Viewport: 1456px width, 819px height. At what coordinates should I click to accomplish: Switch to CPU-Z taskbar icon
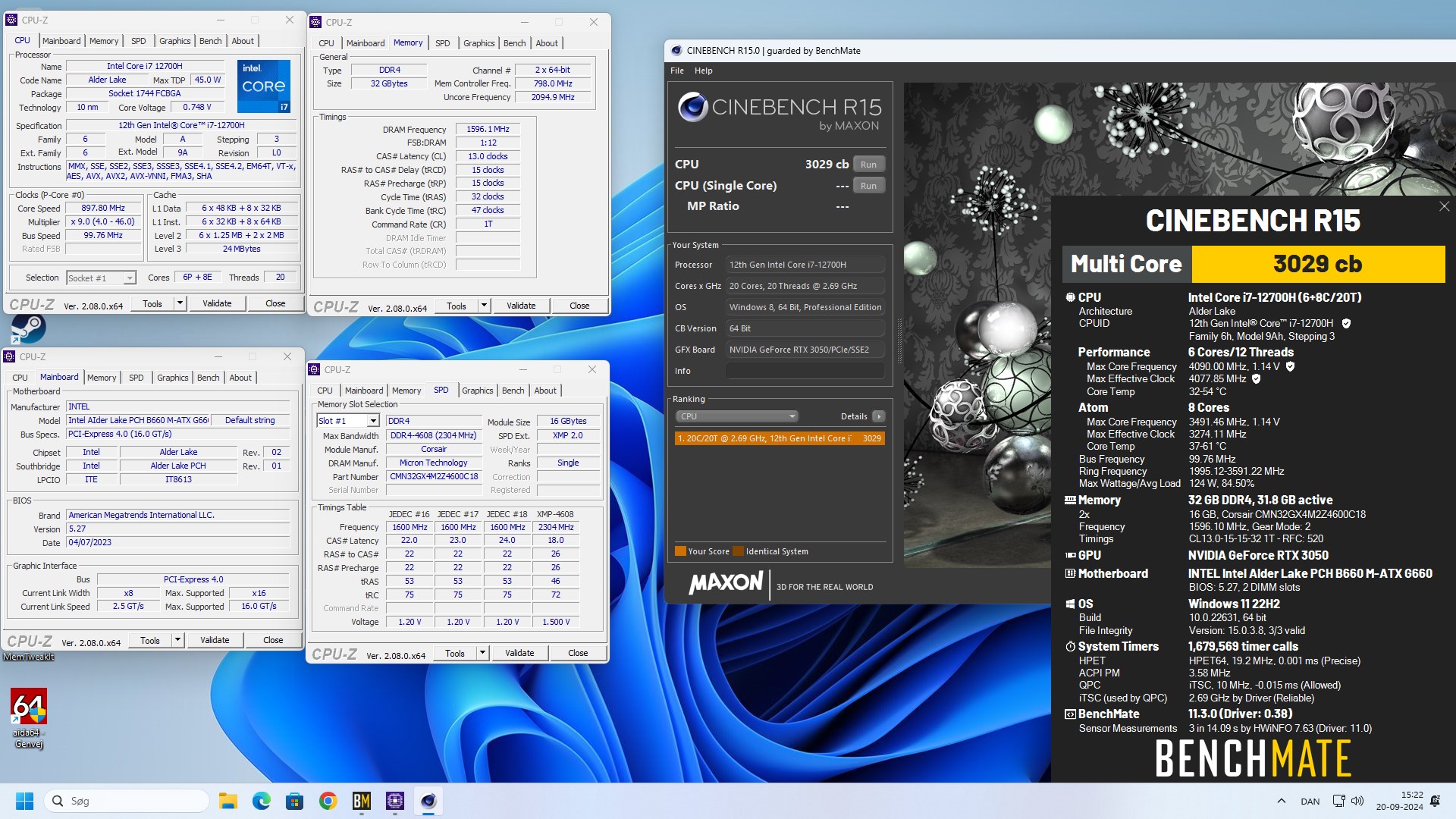(395, 801)
